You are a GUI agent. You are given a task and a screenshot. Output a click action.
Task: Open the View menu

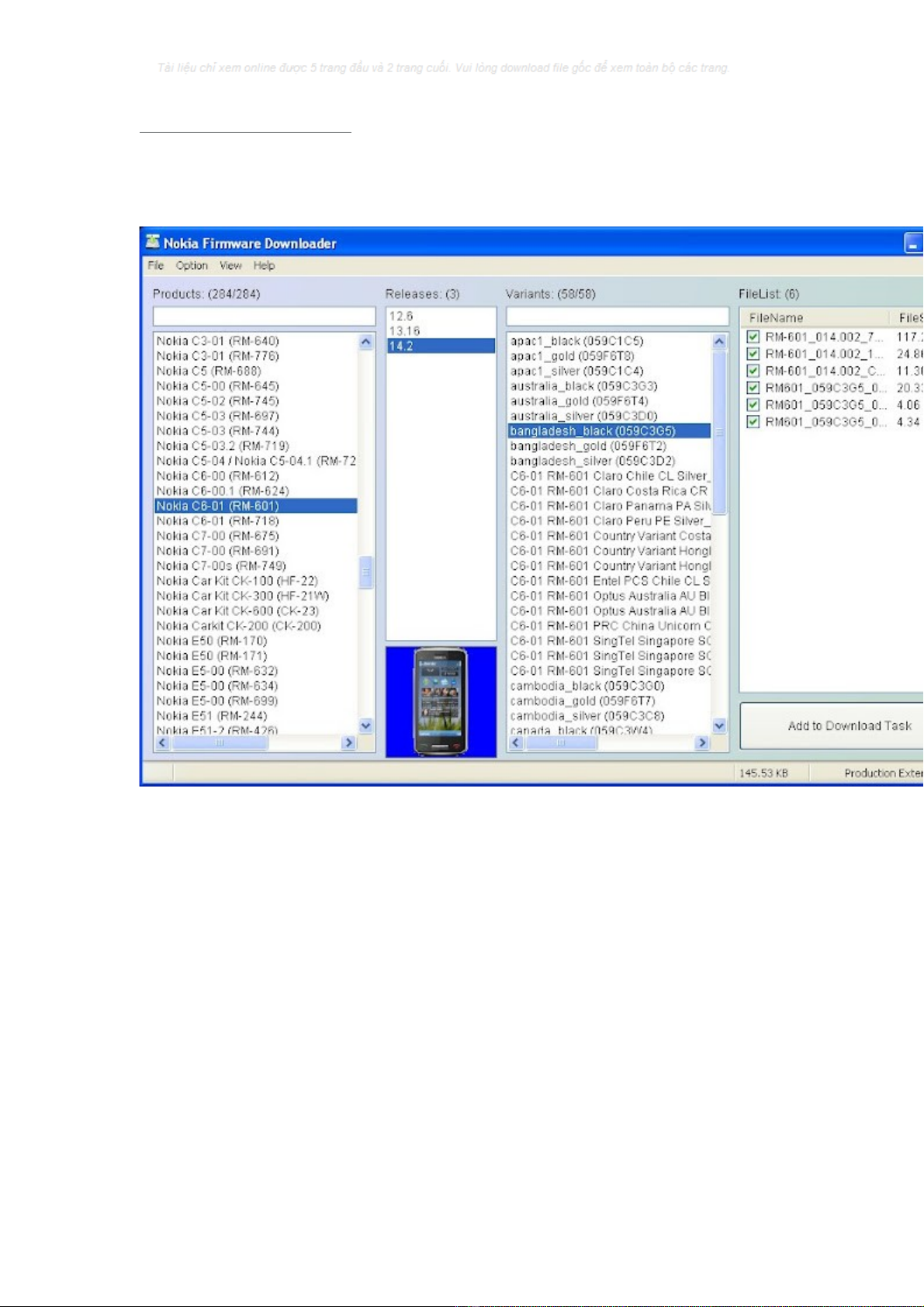[230, 265]
